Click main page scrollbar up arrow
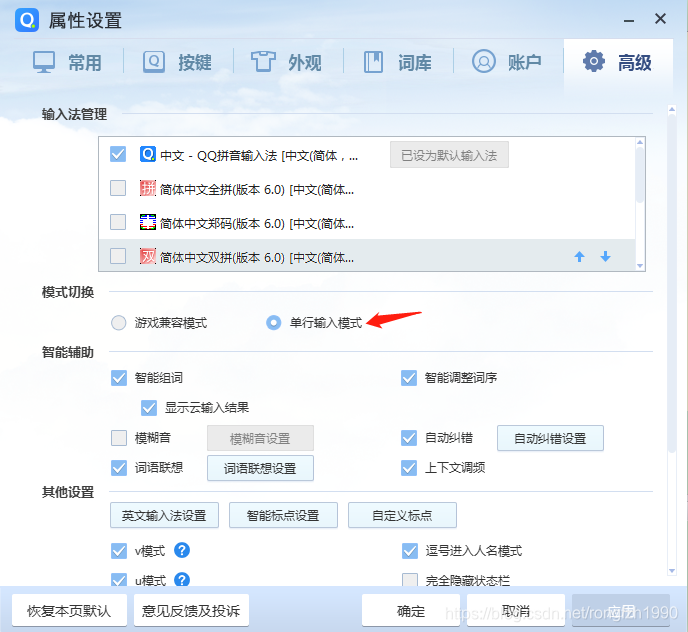The image size is (688, 632). point(672,108)
